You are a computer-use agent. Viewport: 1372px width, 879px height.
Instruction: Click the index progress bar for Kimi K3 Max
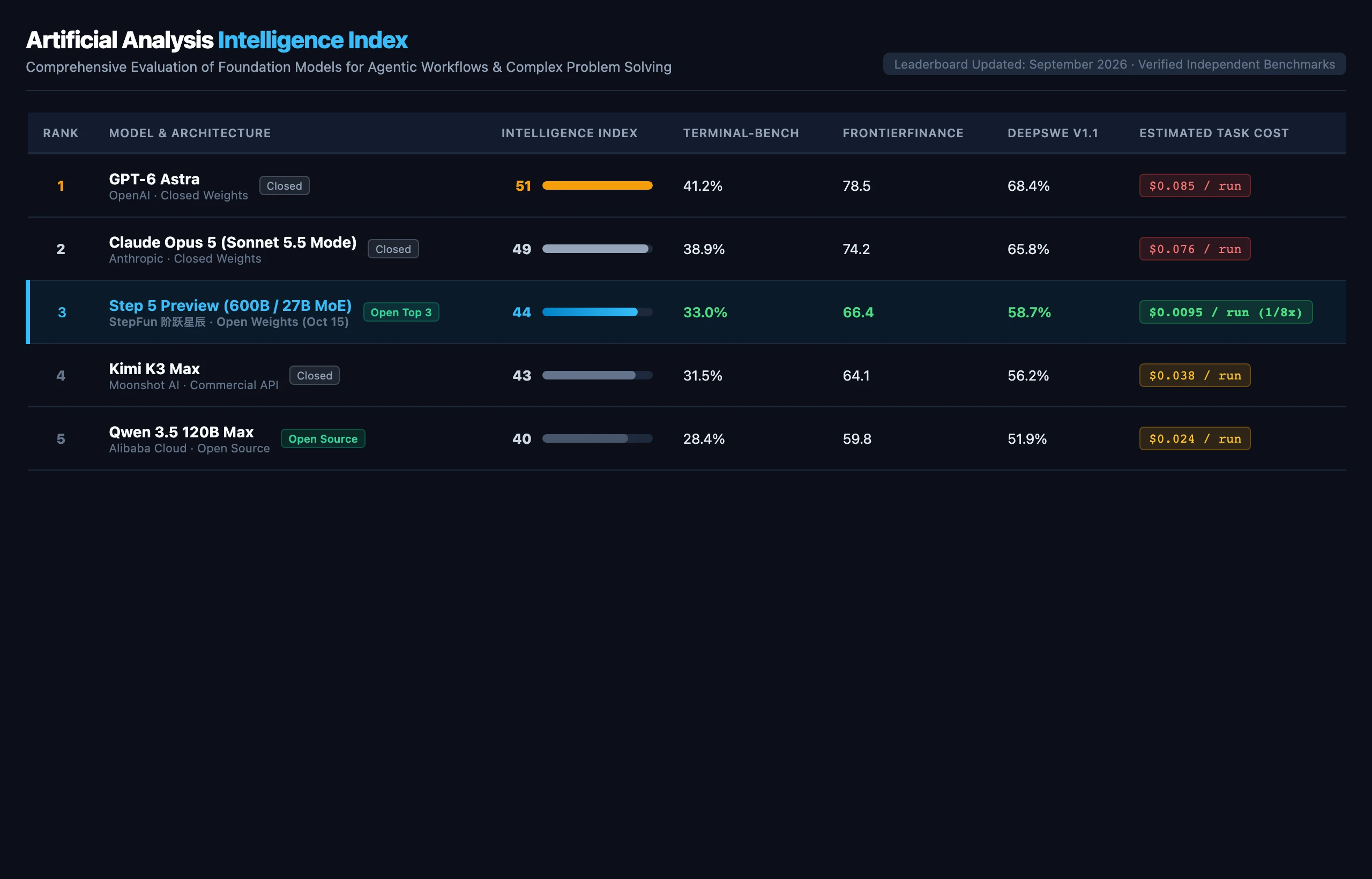[597, 376]
